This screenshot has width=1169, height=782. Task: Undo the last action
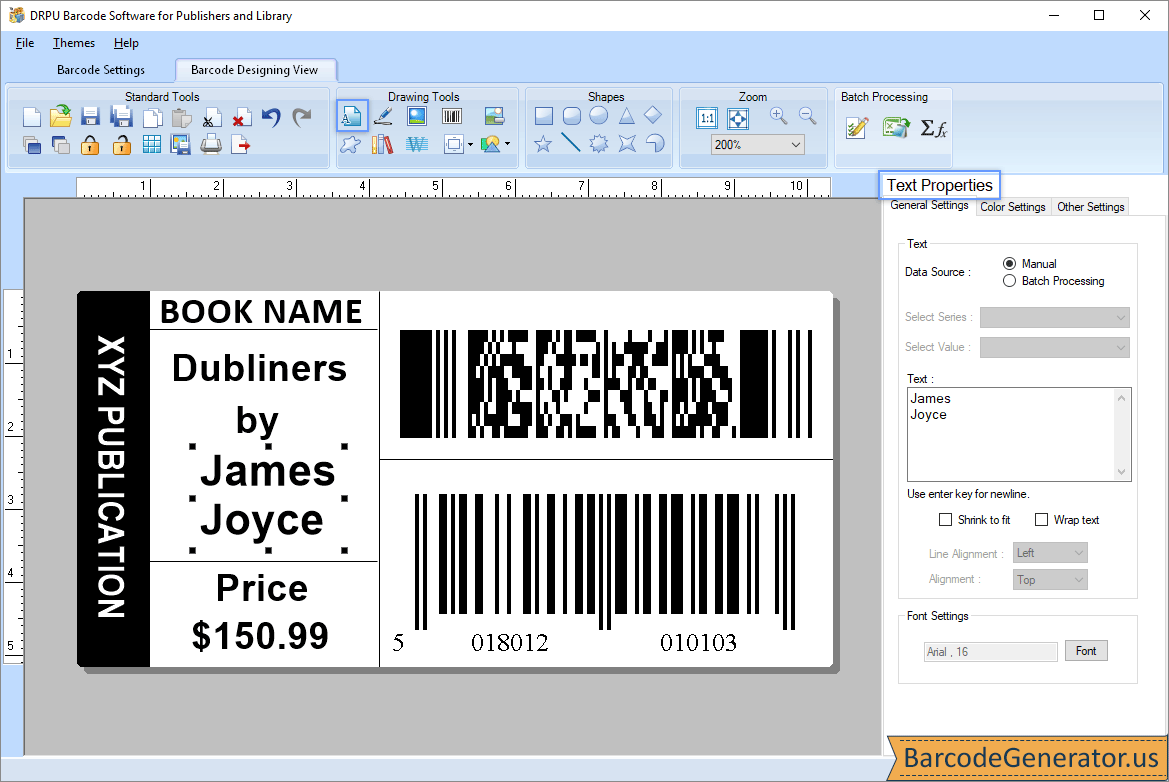(x=271, y=117)
